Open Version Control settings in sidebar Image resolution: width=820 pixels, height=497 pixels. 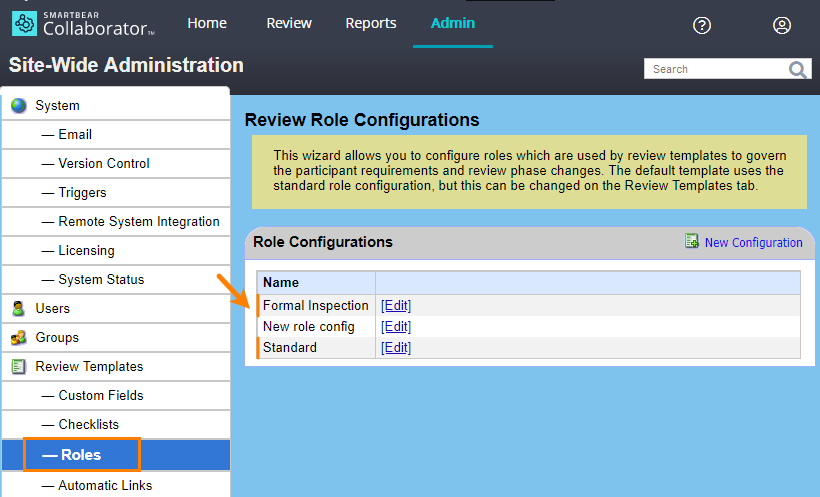tap(104, 163)
